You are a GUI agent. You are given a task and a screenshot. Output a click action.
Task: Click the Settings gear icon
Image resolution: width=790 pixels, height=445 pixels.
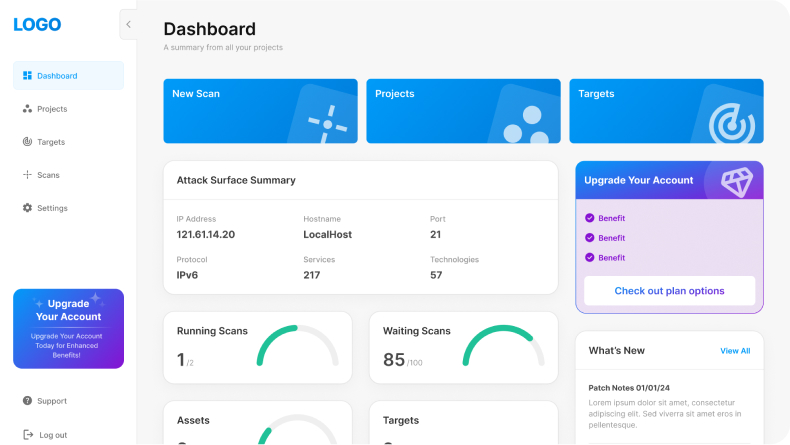click(x=27, y=208)
